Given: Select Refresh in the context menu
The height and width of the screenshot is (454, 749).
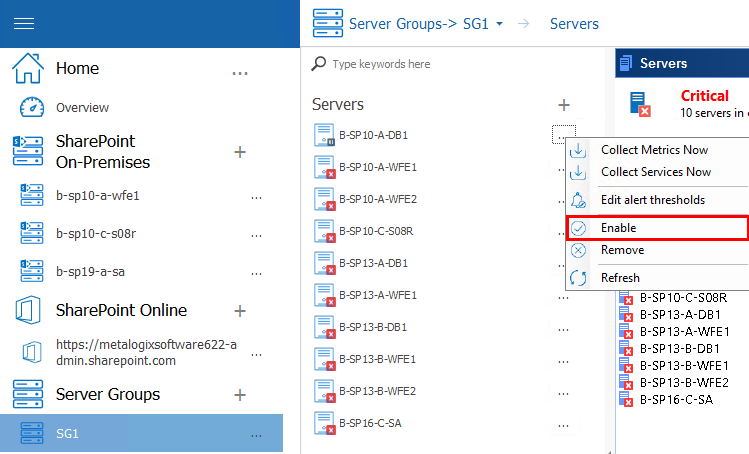Looking at the screenshot, I should [x=620, y=278].
